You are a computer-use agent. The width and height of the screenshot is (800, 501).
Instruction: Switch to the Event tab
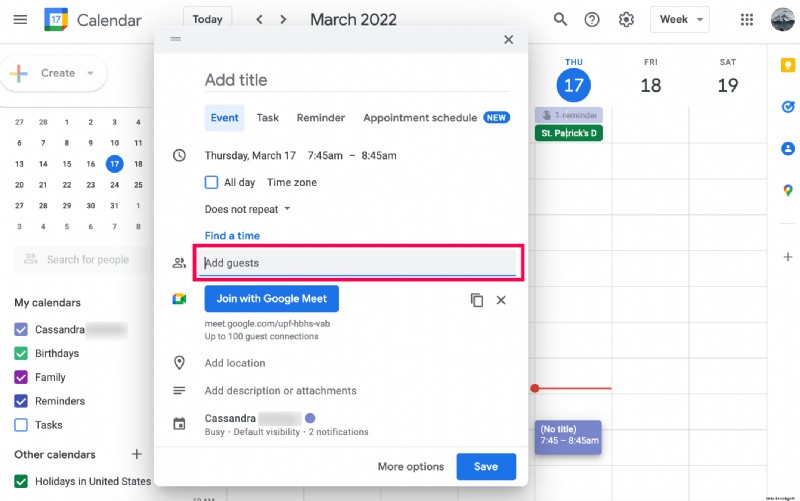224,118
